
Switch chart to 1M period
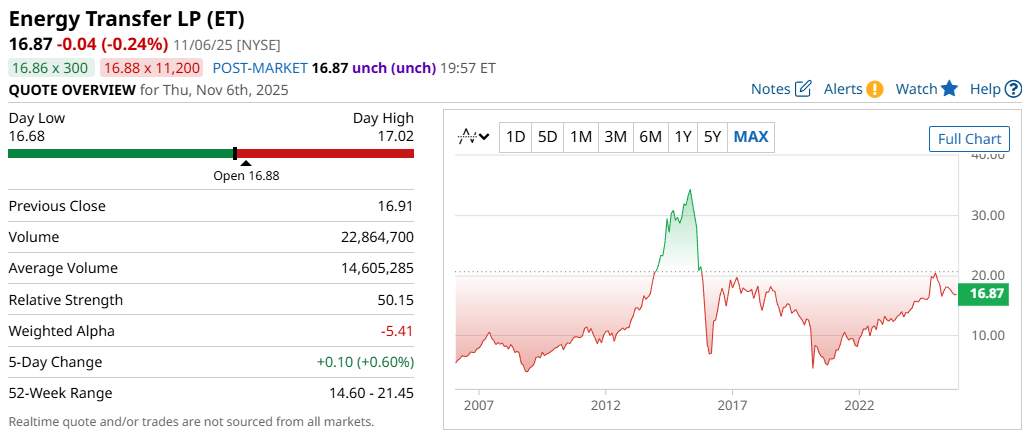point(581,137)
